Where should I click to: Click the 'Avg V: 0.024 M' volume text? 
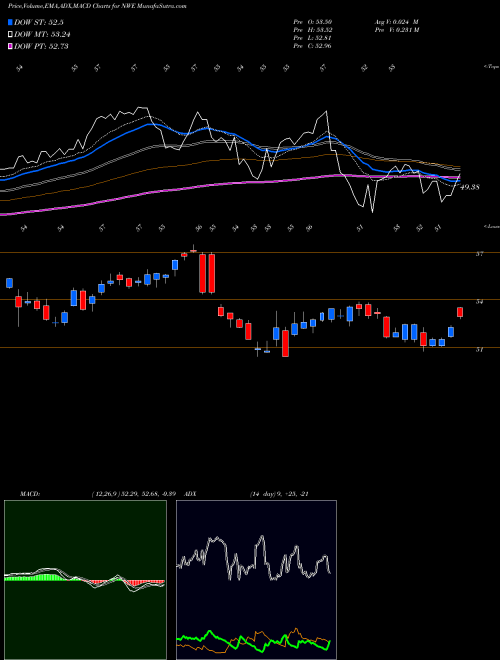pyautogui.click(x=396, y=22)
